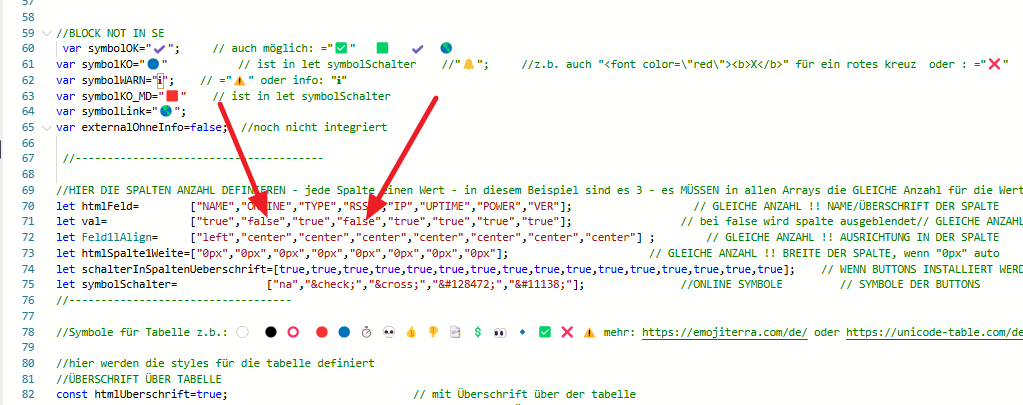Click the small blue diamond on line 78
This screenshot has width=1023, height=405.
pos(522,332)
